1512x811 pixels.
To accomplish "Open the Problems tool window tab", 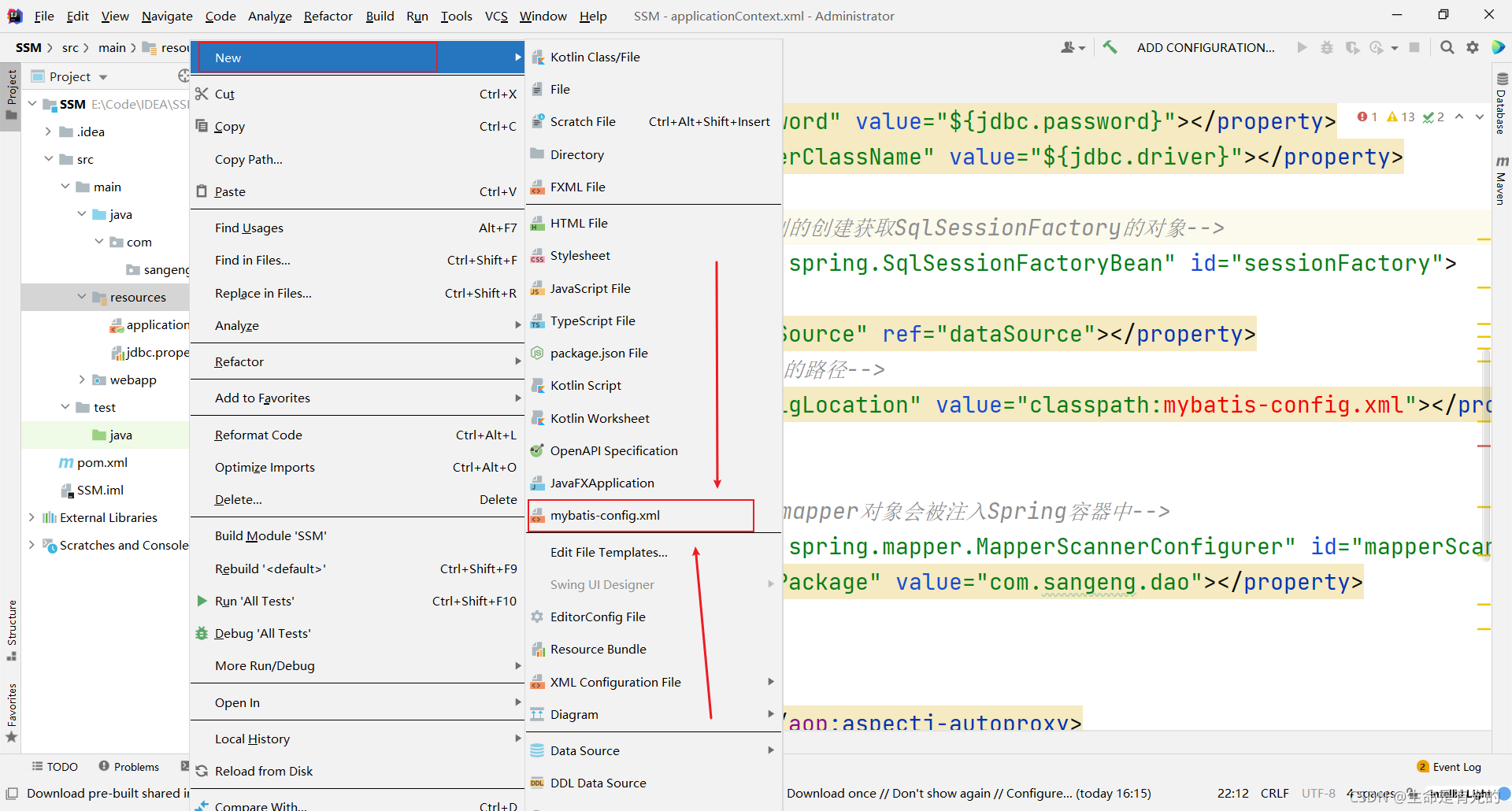I will [129, 767].
